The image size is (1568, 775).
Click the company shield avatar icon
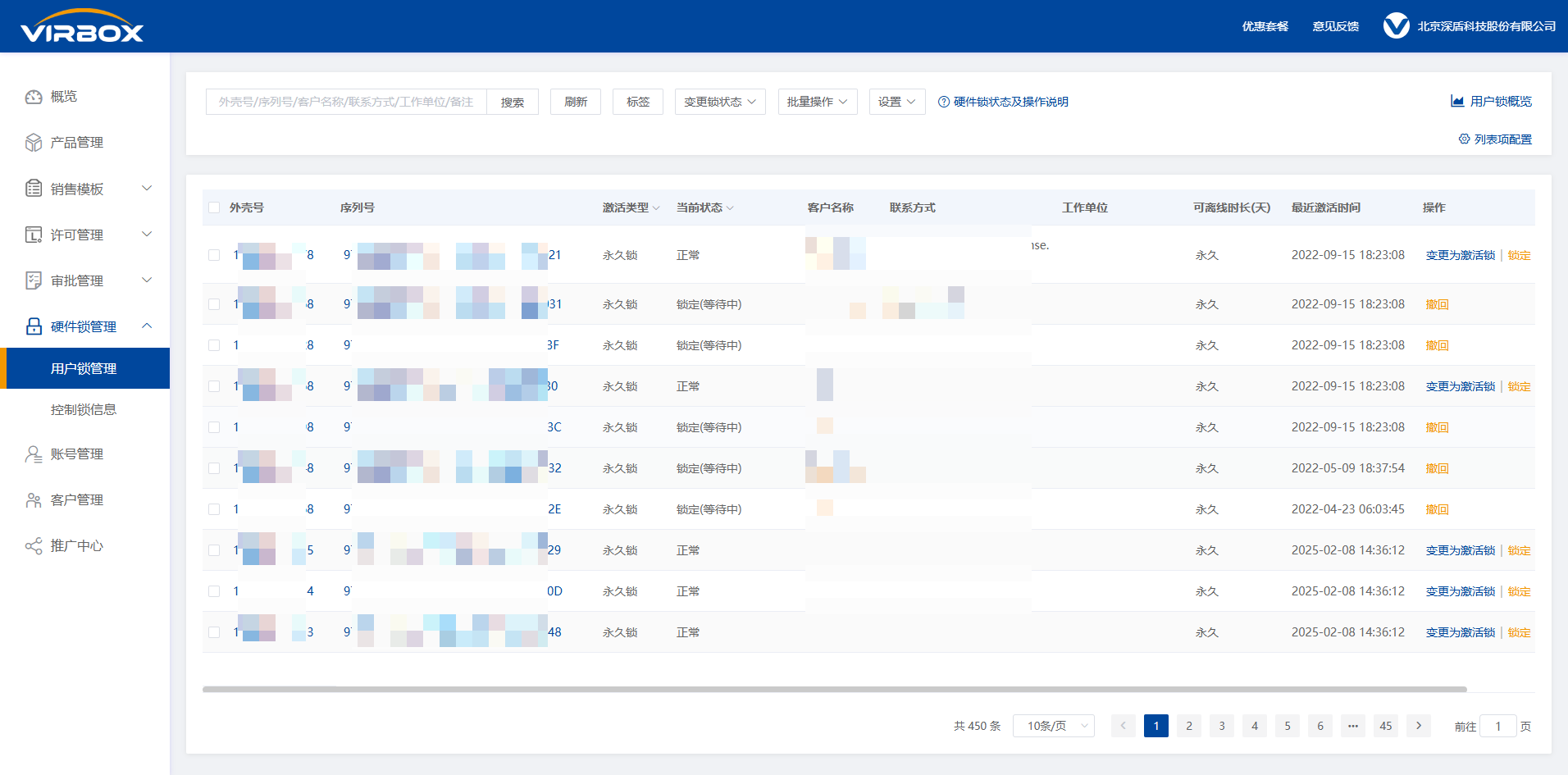tap(1396, 26)
